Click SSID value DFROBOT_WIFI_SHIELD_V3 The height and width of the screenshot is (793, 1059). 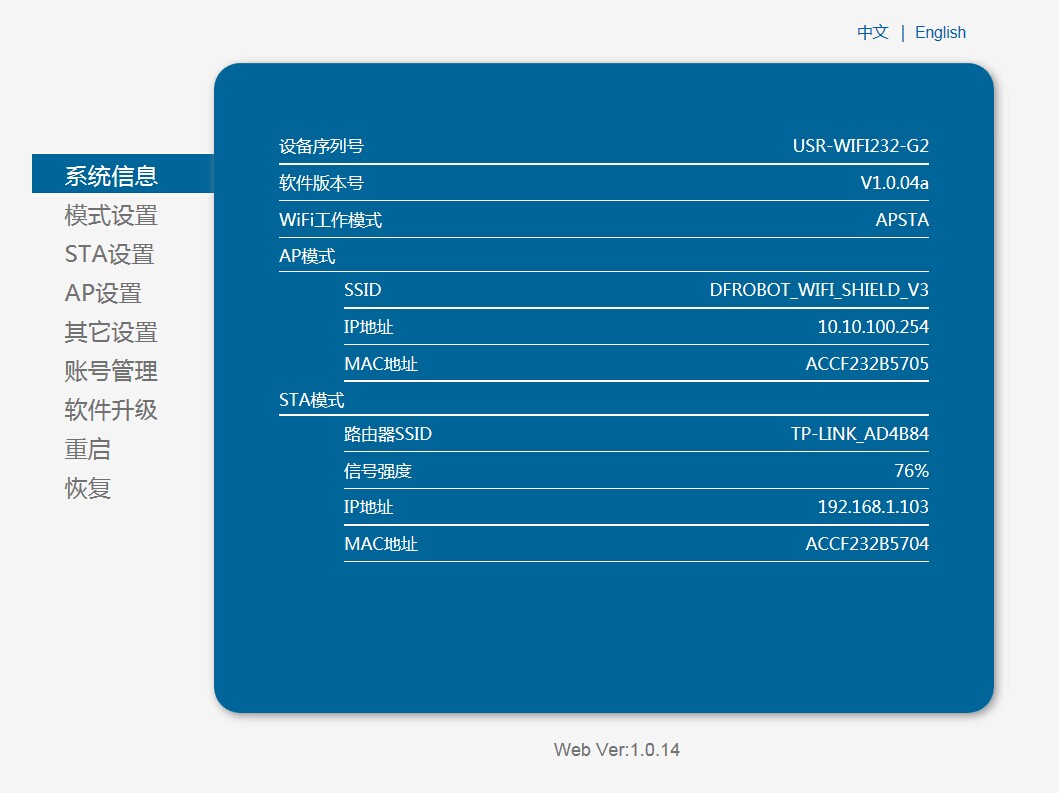(819, 290)
